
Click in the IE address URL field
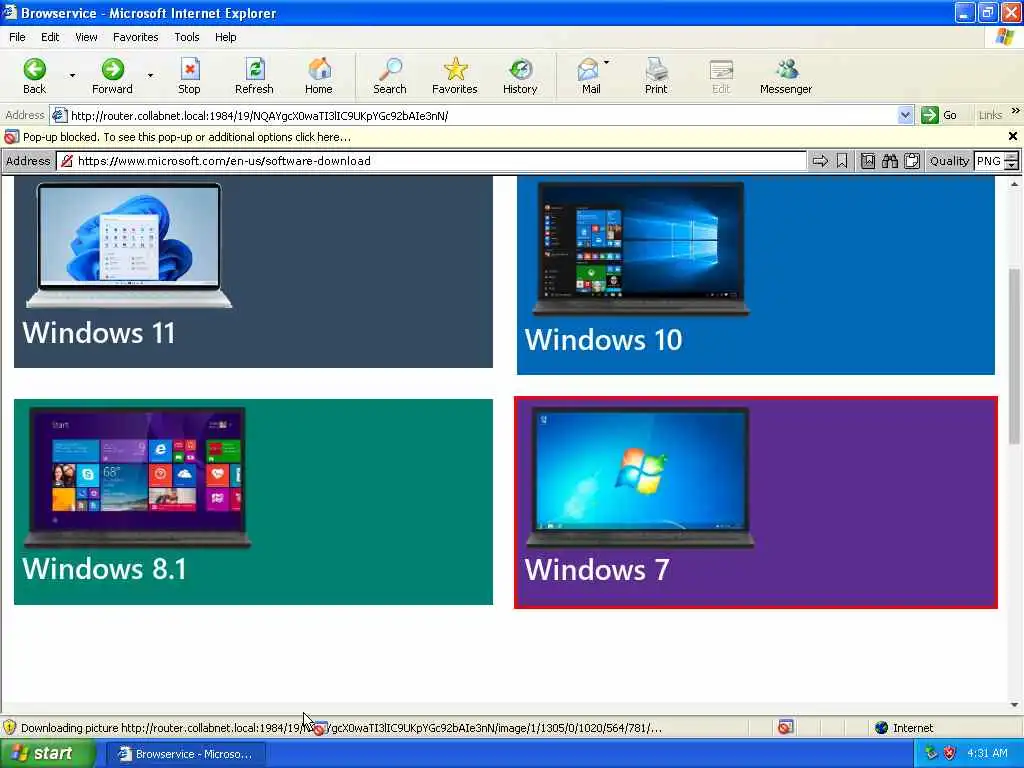482,116
